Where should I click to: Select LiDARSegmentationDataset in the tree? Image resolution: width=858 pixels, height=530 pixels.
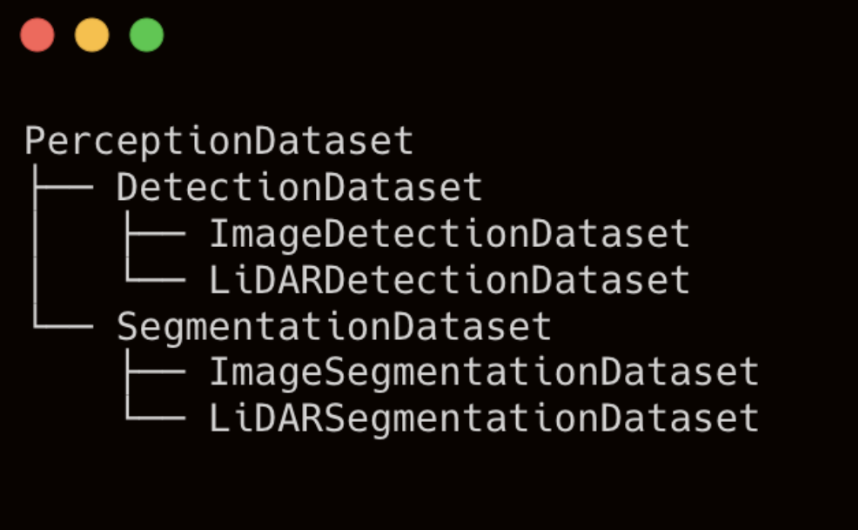tap(484, 419)
